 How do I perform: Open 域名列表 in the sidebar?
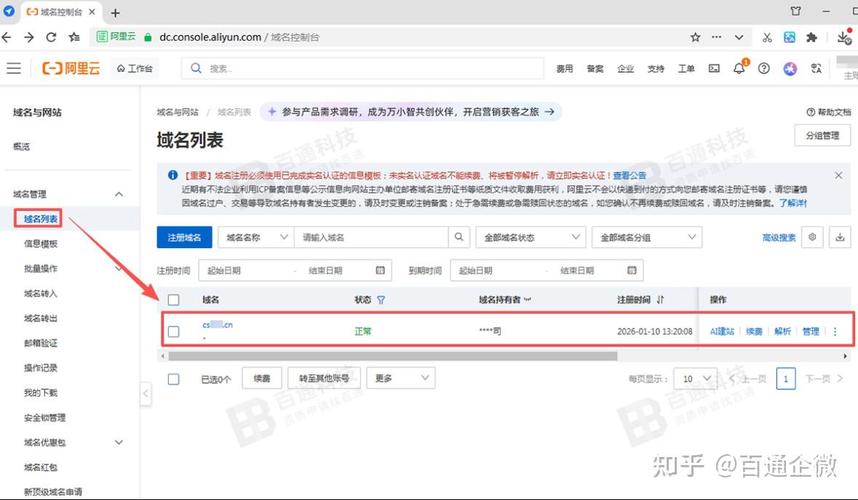point(40,219)
